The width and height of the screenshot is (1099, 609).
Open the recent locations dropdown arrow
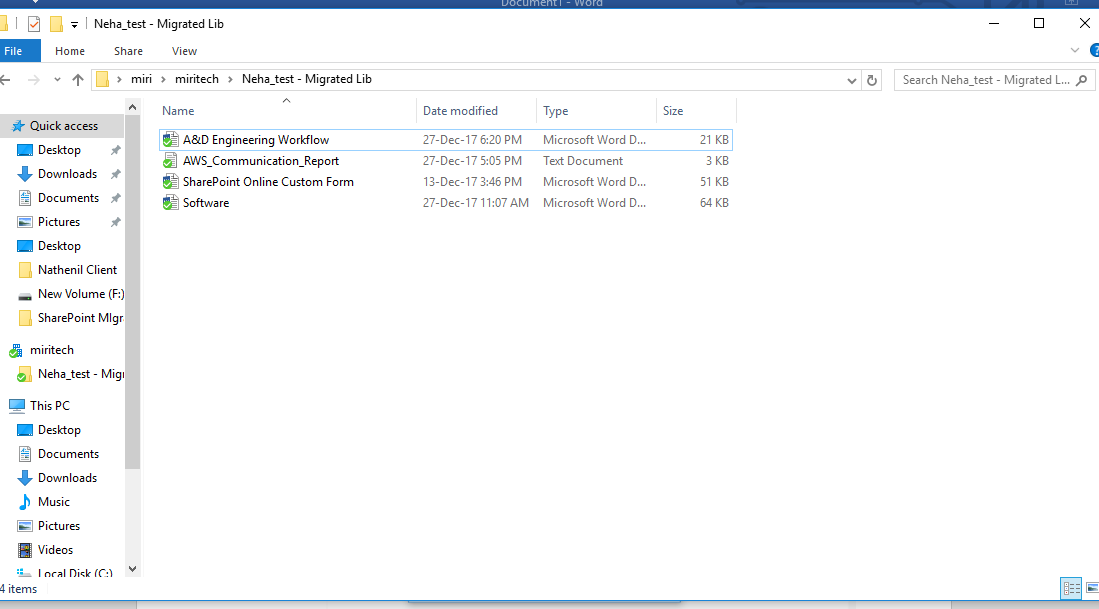point(57,79)
